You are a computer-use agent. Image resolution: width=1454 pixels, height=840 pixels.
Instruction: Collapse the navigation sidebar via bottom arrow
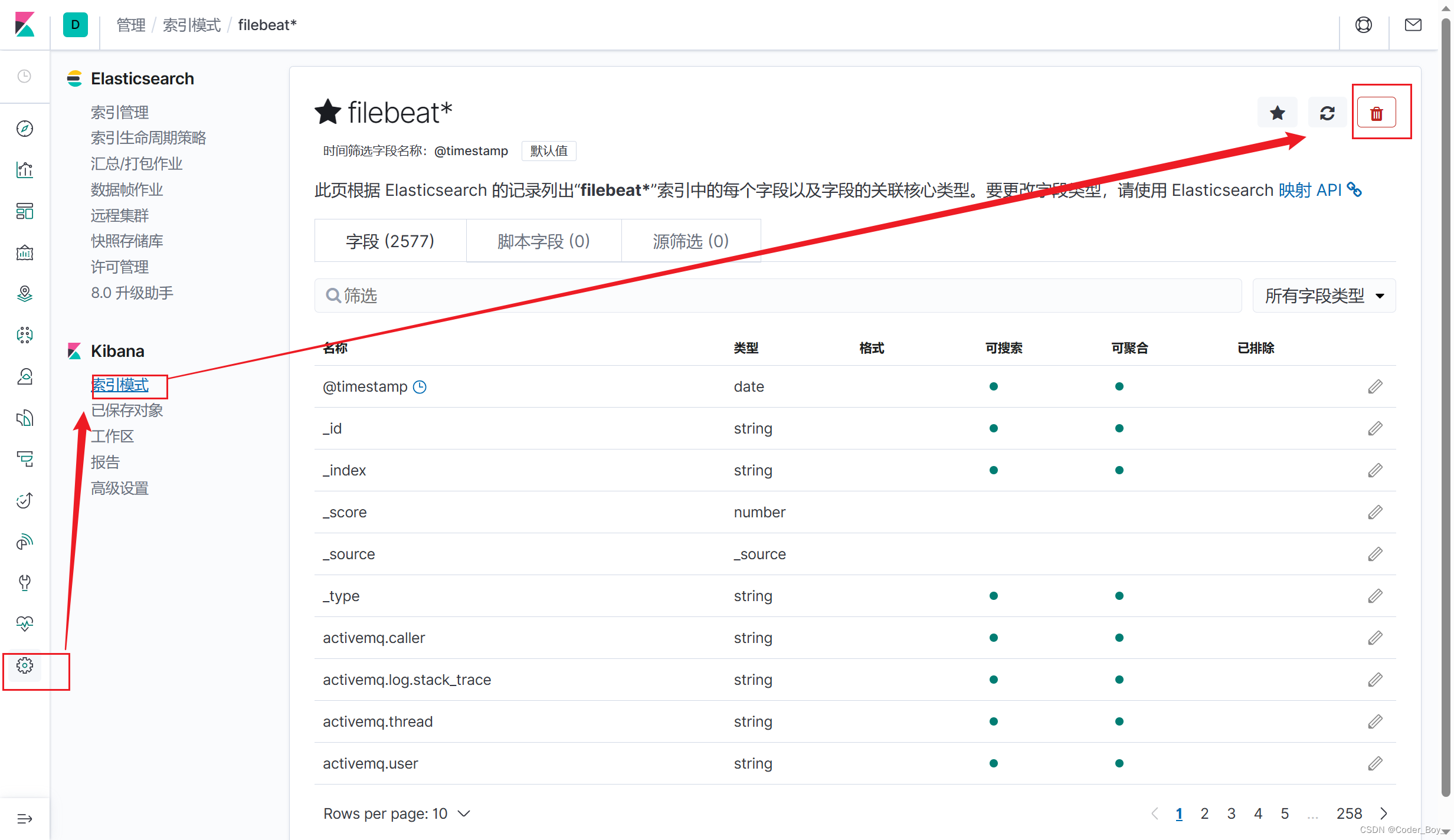click(x=25, y=819)
